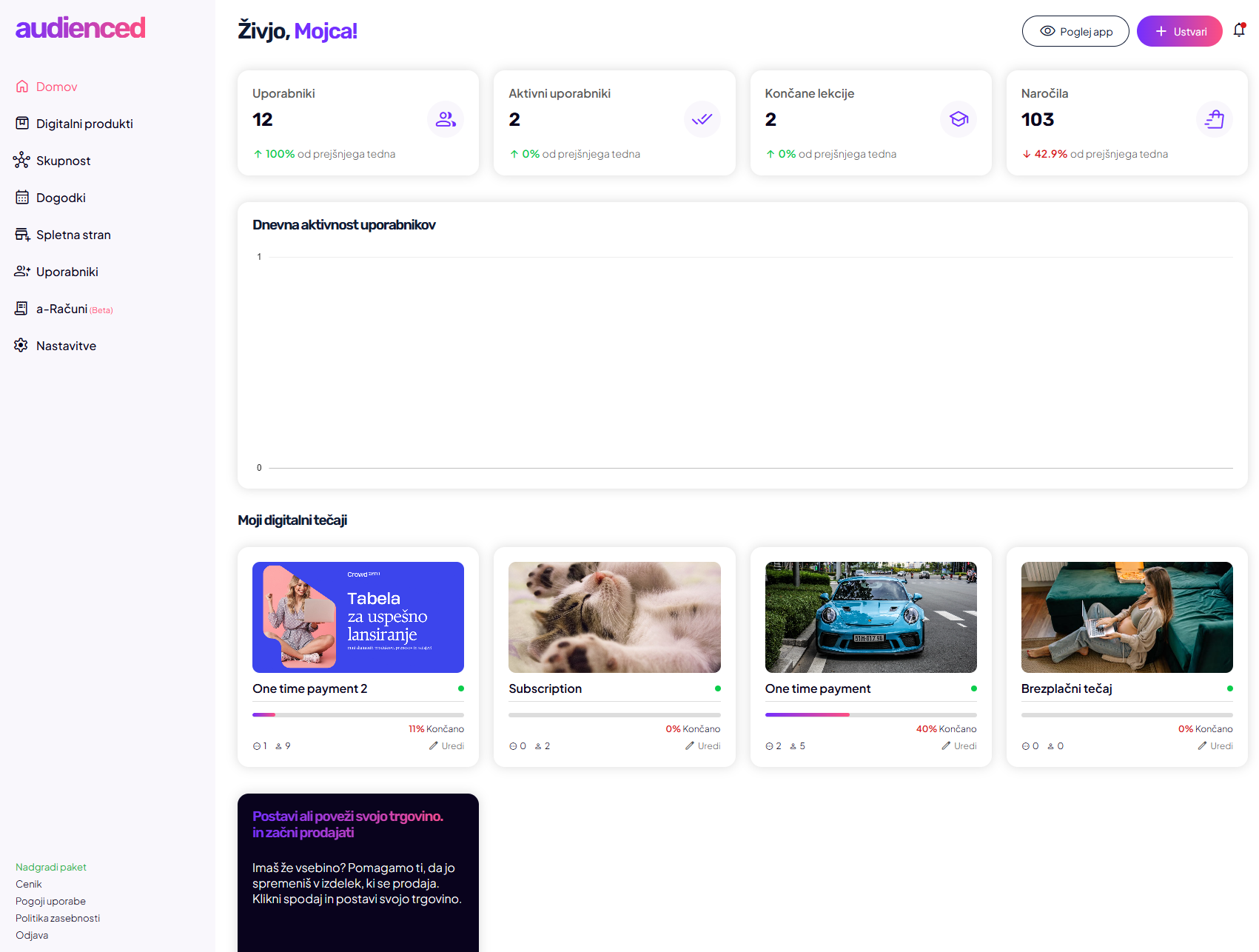Navigate to Dogodki in sidebar
This screenshot has height=952, width=1259.
61,198
